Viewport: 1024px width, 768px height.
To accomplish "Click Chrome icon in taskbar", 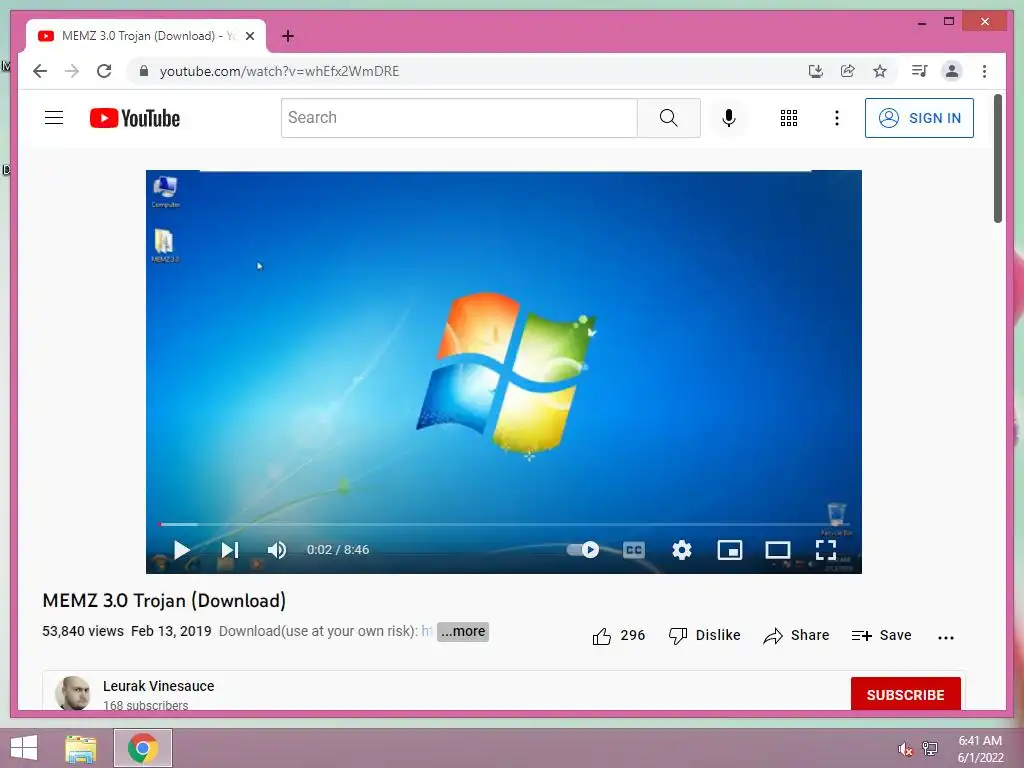I will 143,748.
